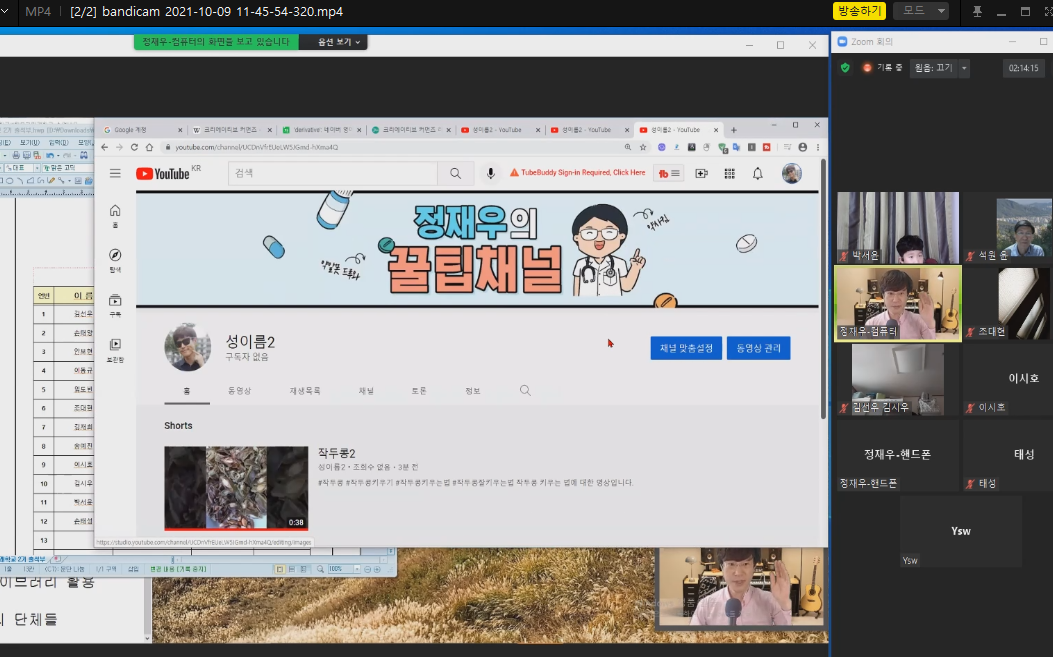Open the 작두콩2 Shorts thumbnail

236,488
